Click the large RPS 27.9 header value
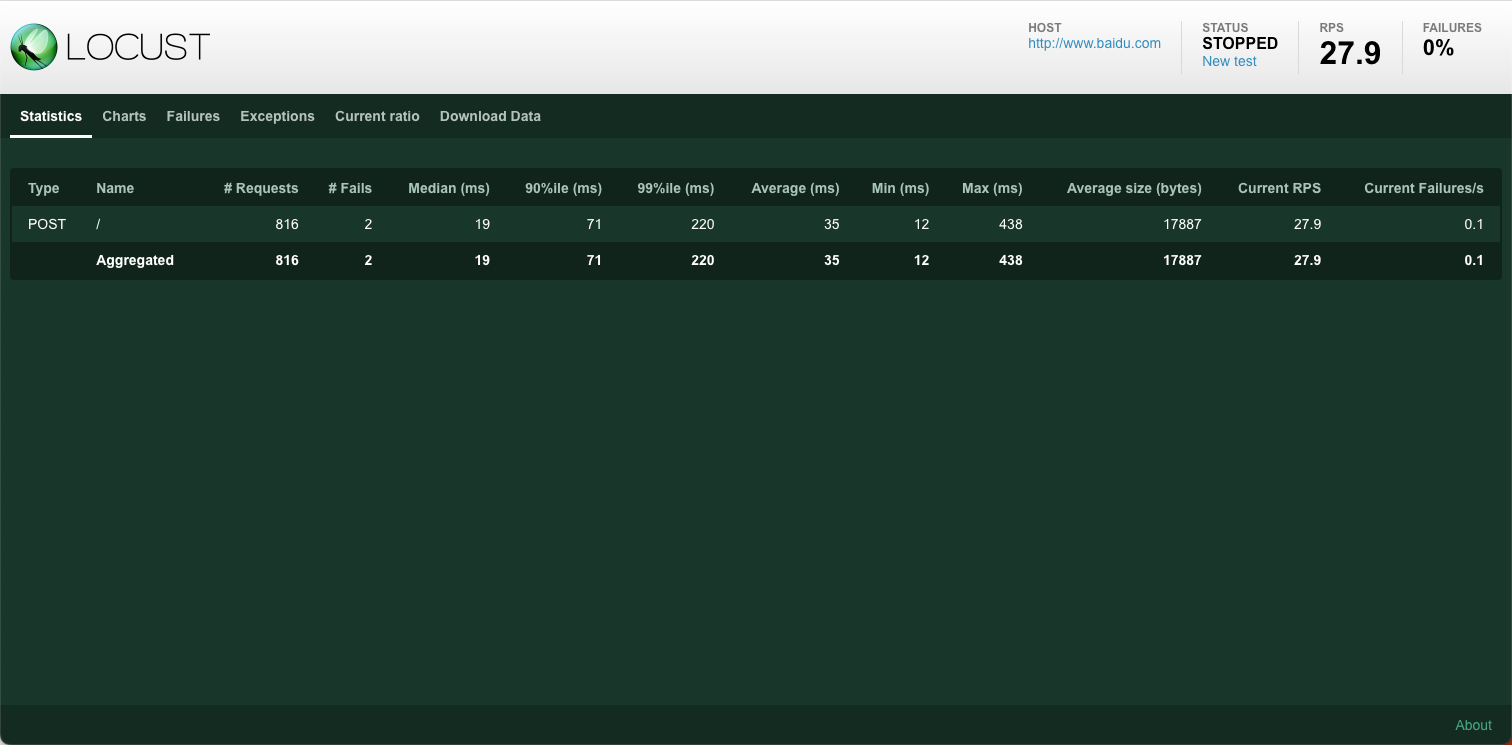 [x=1350, y=53]
